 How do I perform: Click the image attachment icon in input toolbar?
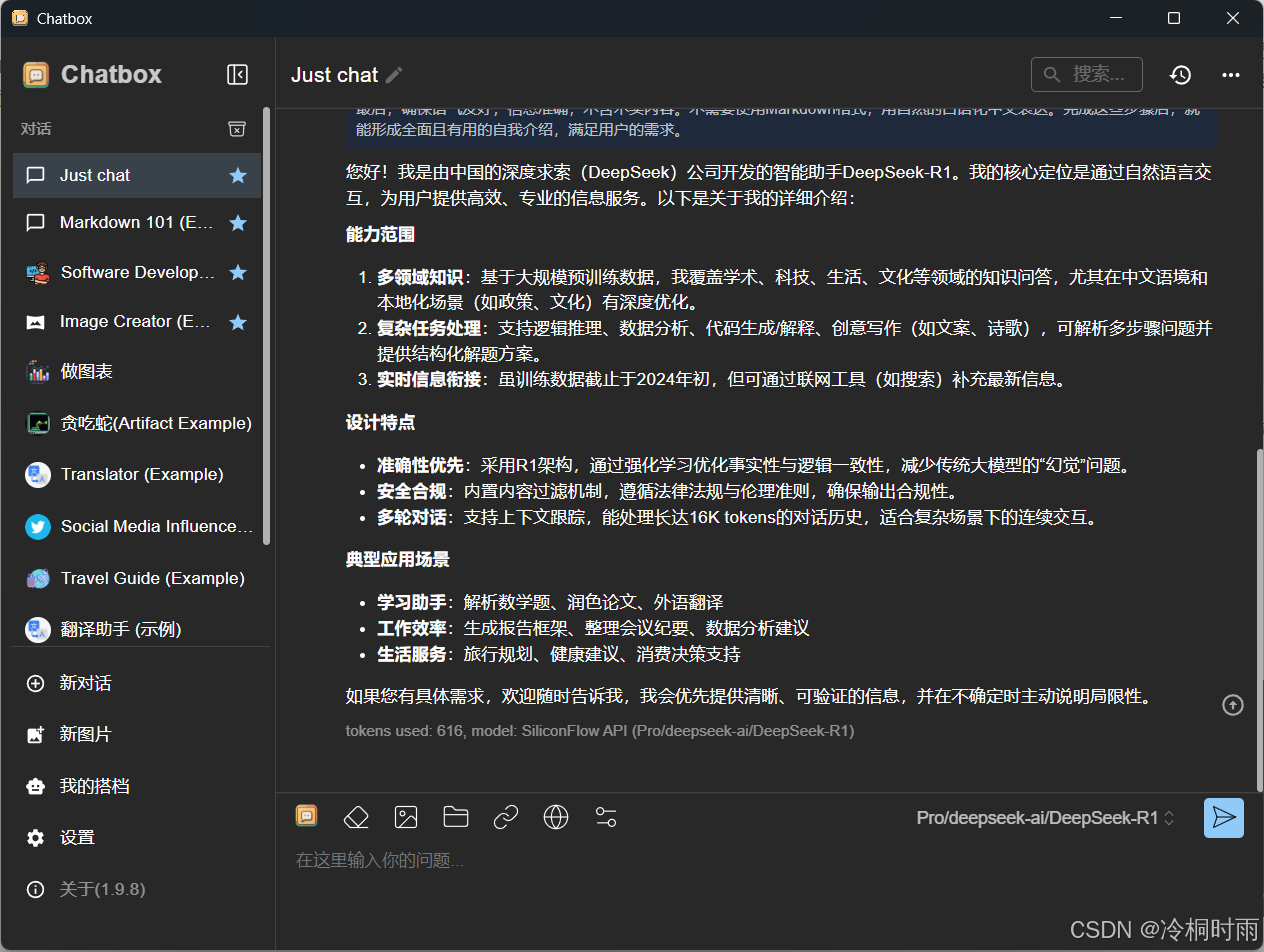pyautogui.click(x=406, y=817)
